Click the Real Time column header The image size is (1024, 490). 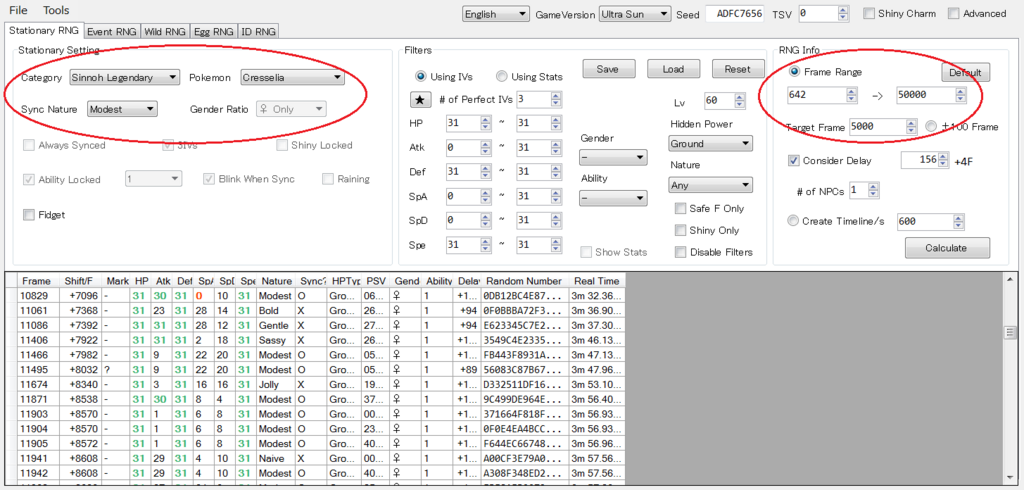(596, 281)
